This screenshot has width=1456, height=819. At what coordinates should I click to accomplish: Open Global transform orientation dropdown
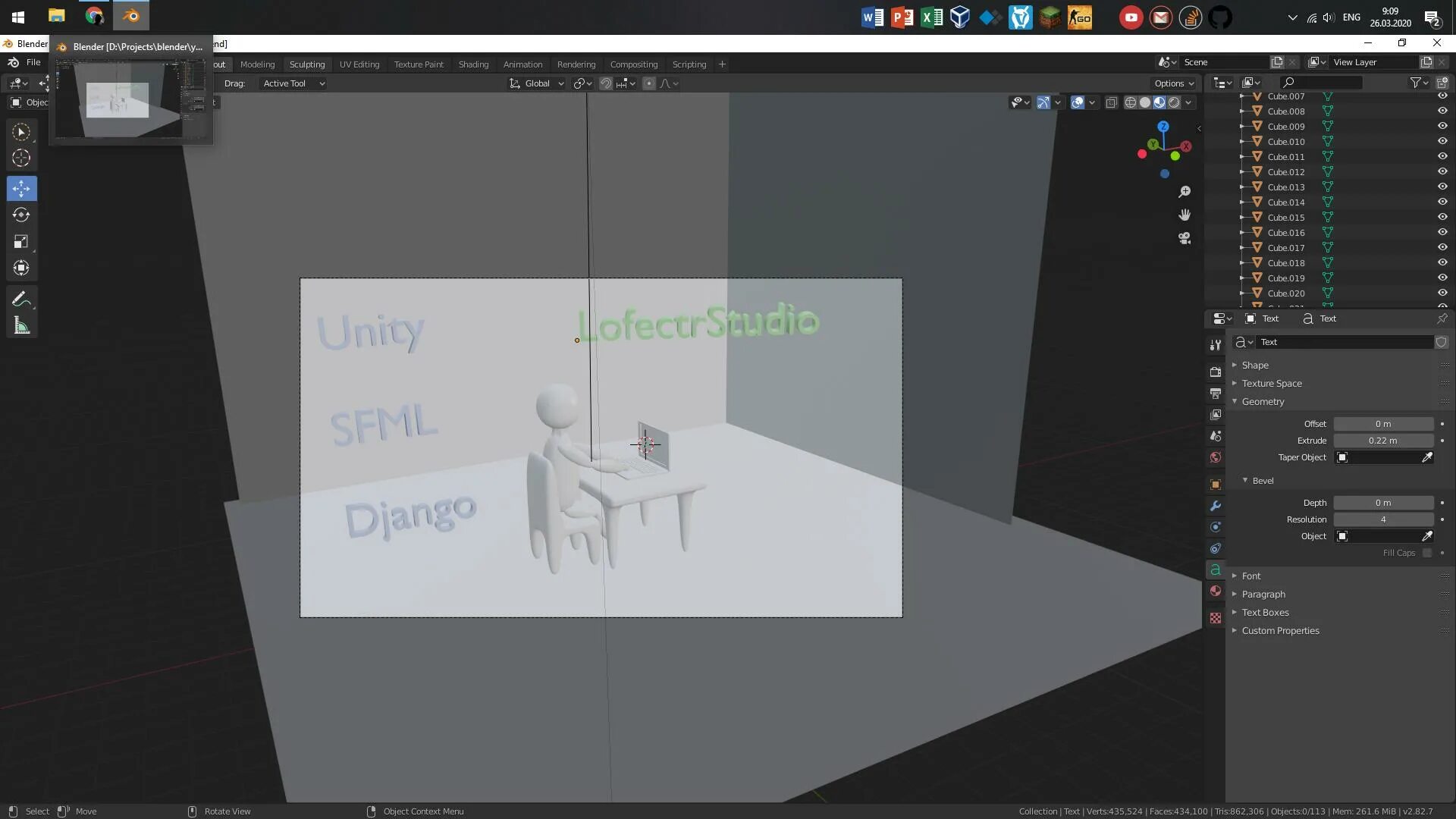[537, 83]
